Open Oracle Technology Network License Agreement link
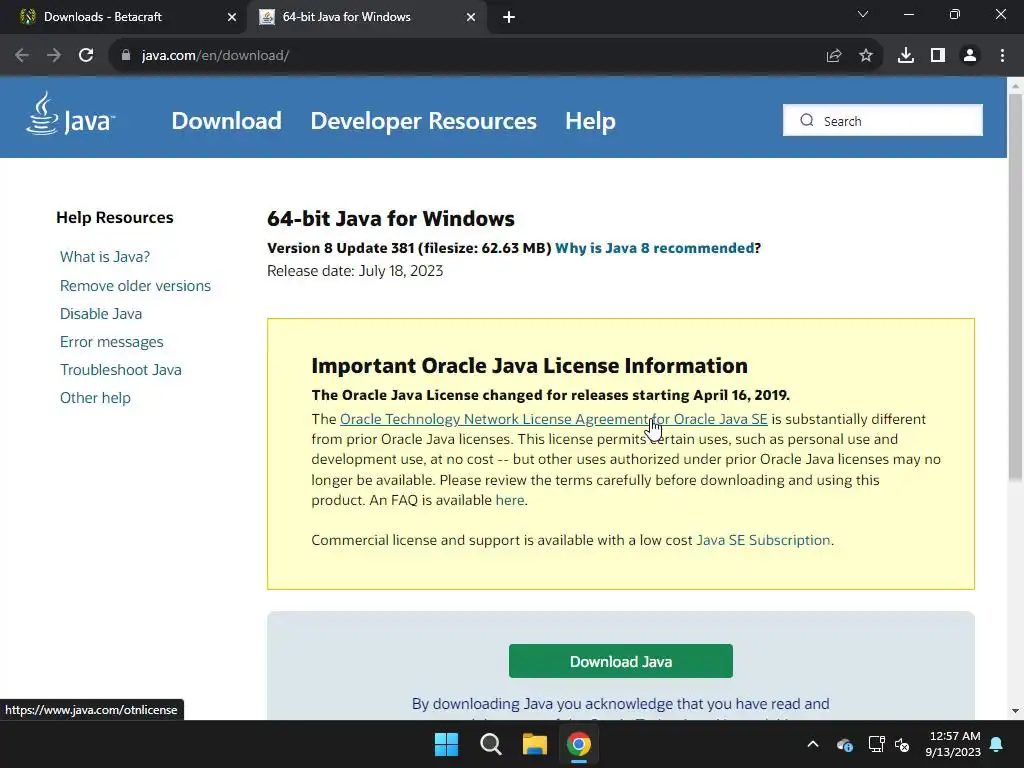The width and height of the screenshot is (1024, 768). (x=554, y=419)
